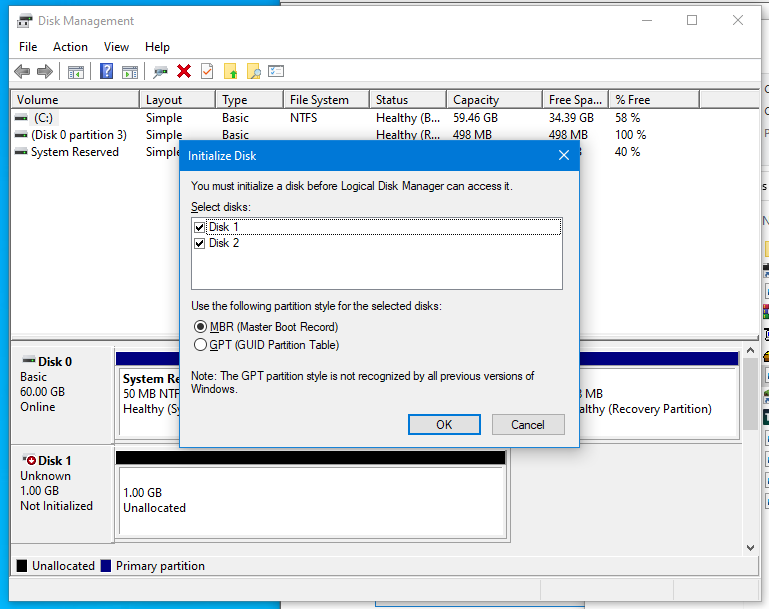Click the Disk 1 header panel
769x609 pixels.
point(62,494)
